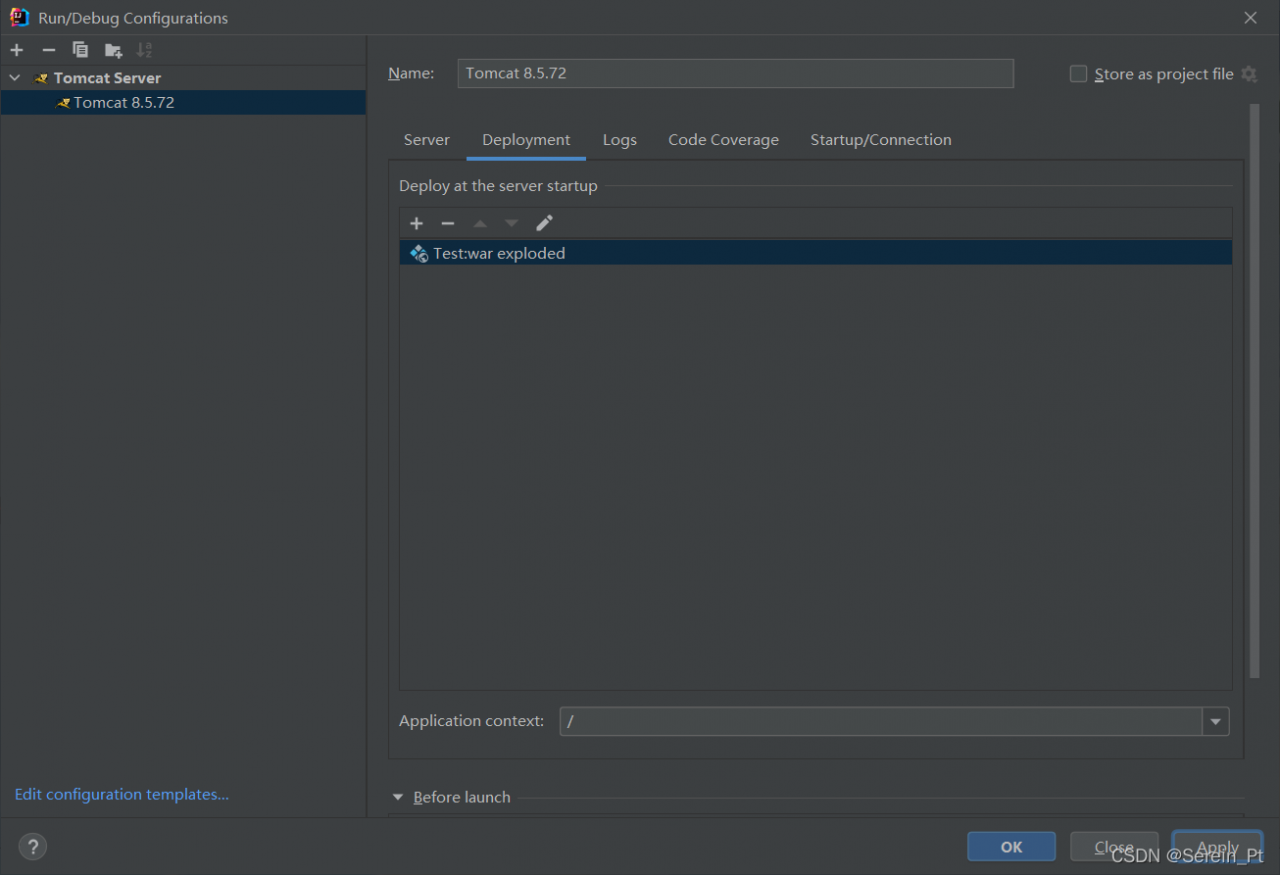Collapse the Tomcat Server tree node

pyautogui.click(x=15, y=78)
